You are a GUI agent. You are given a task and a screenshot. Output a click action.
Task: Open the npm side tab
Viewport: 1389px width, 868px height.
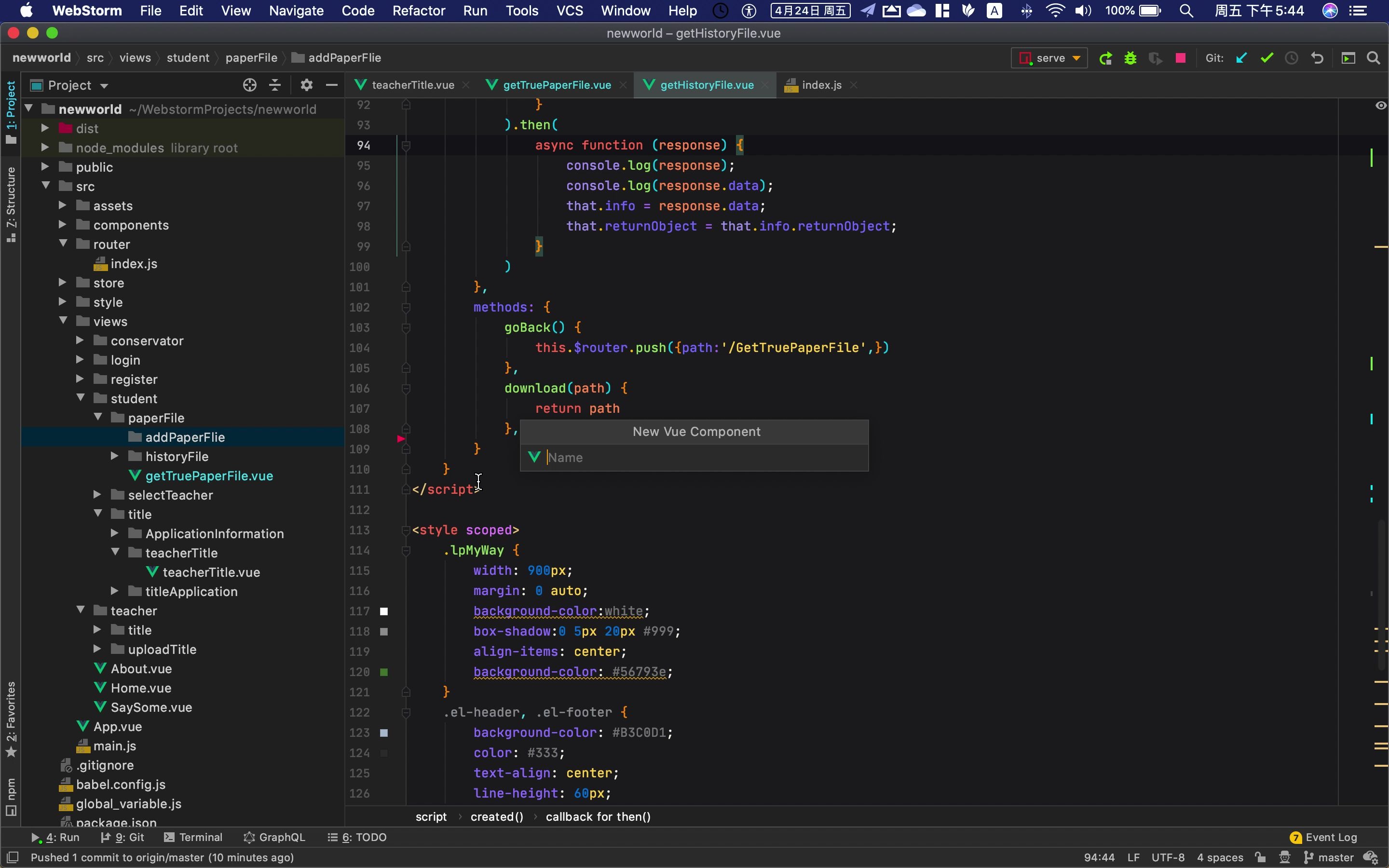(x=11, y=797)
